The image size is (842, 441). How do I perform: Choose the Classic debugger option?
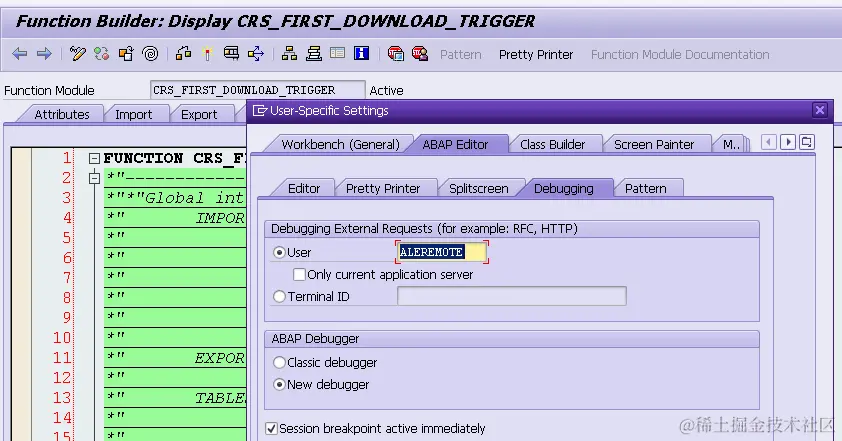pos(279,363)
